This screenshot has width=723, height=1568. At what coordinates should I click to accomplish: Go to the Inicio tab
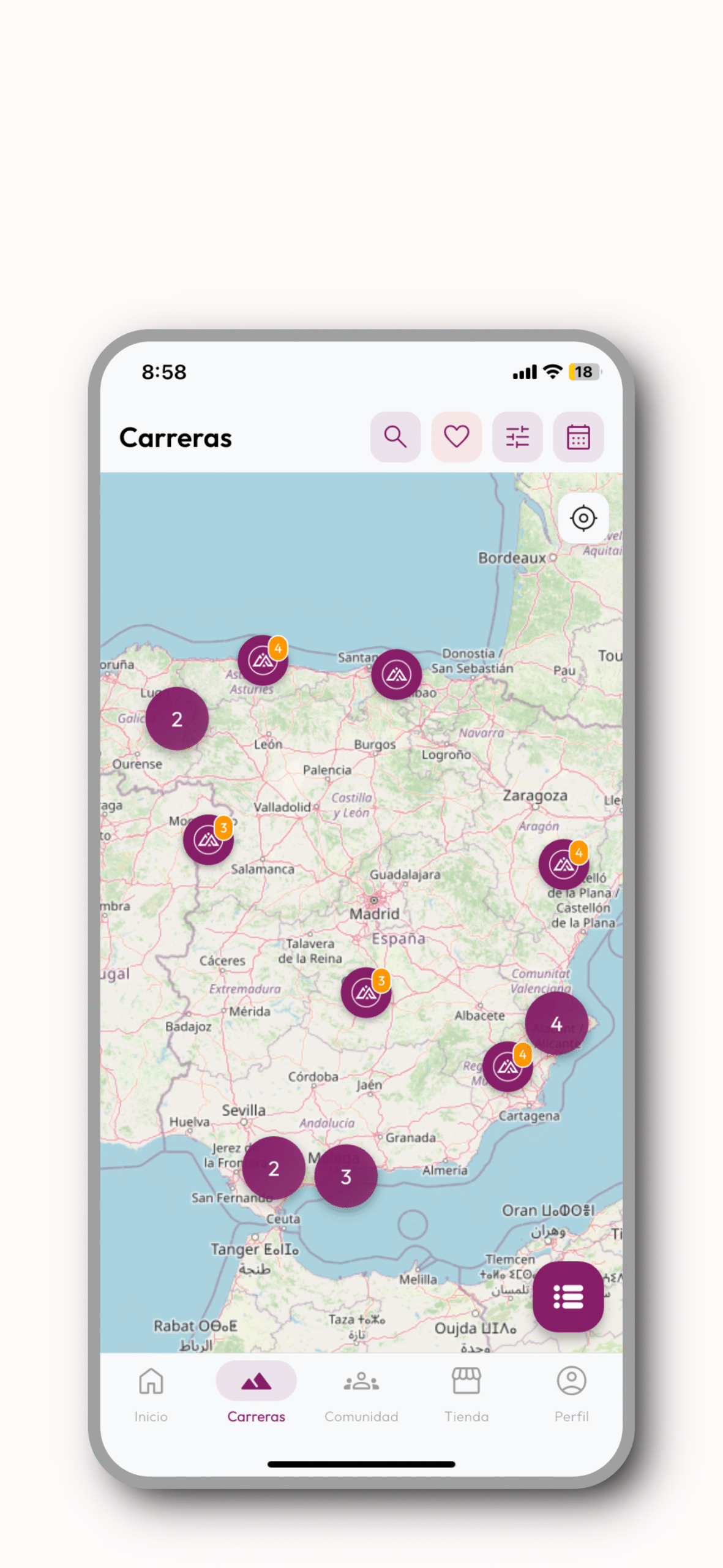click(x=151, y=1392)
